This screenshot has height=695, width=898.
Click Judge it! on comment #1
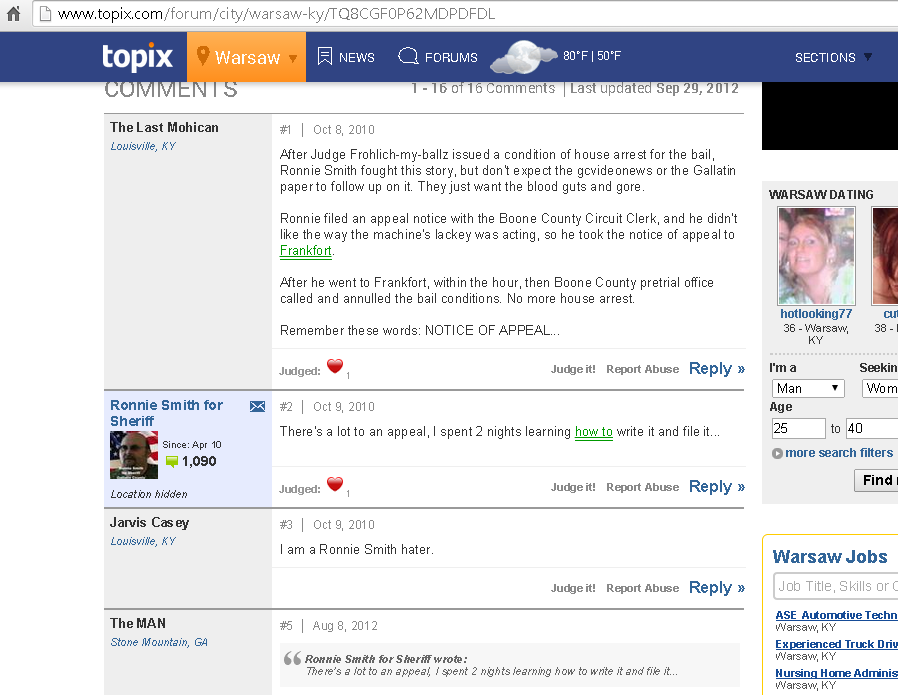click(573, 369)
